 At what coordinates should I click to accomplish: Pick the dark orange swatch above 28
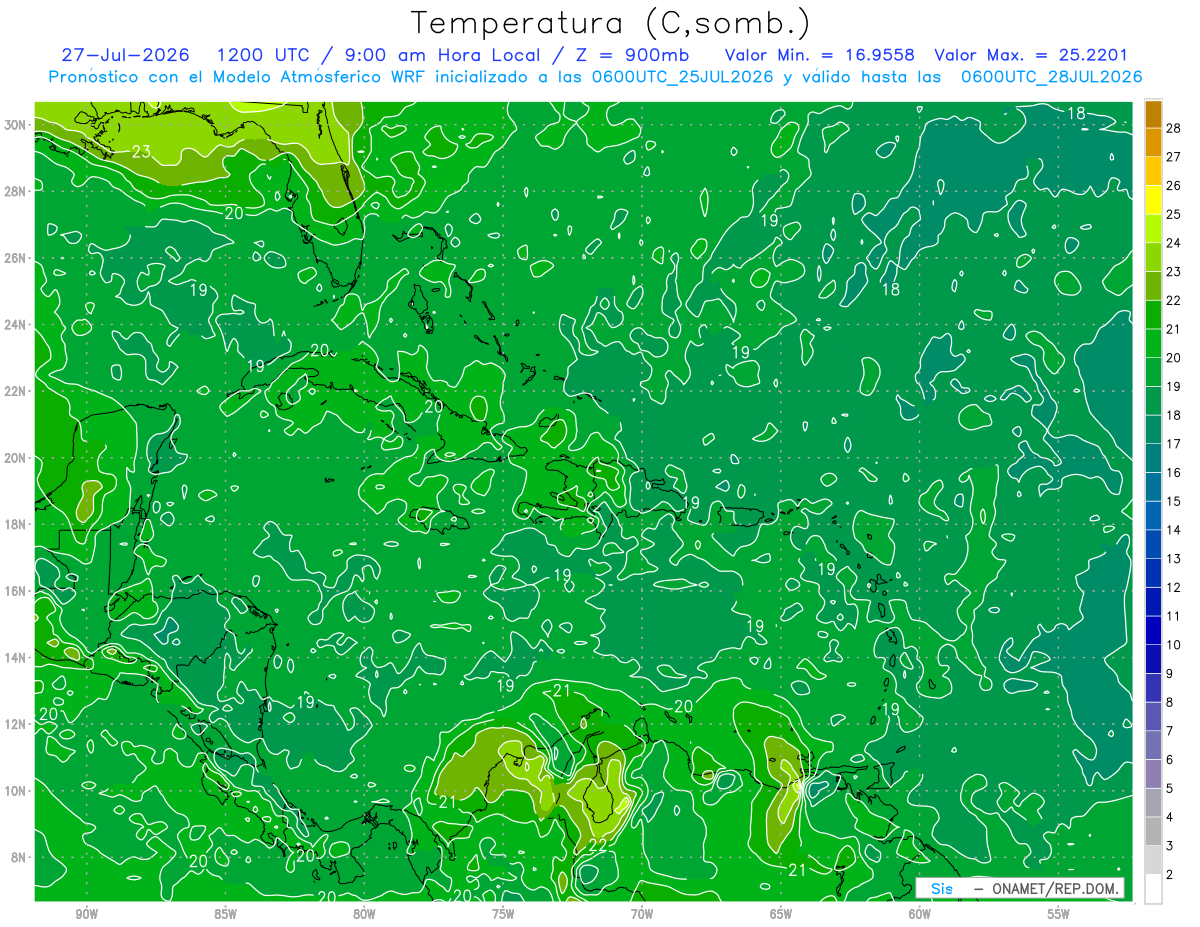click(1153, 114)
